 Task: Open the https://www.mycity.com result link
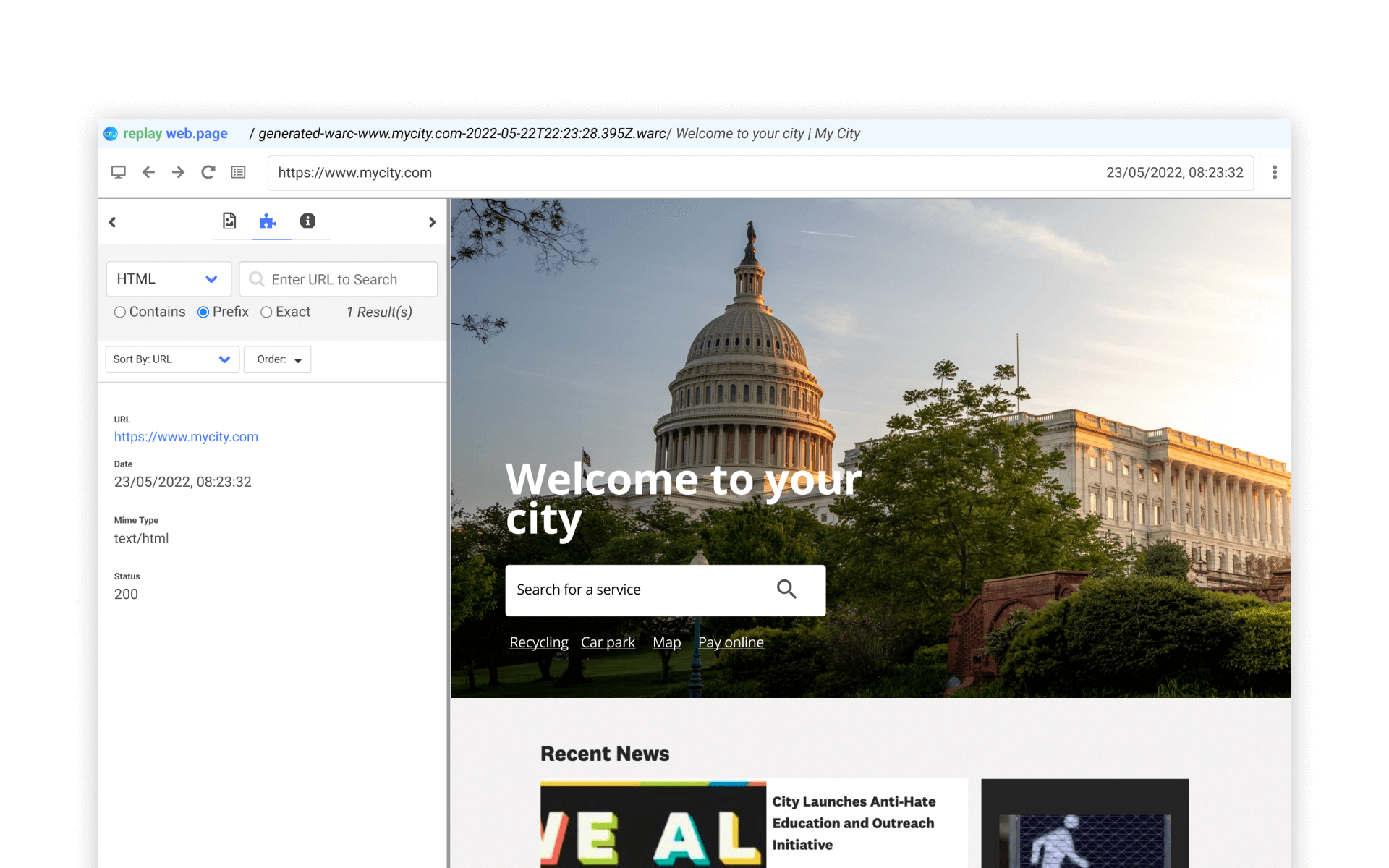186,437
